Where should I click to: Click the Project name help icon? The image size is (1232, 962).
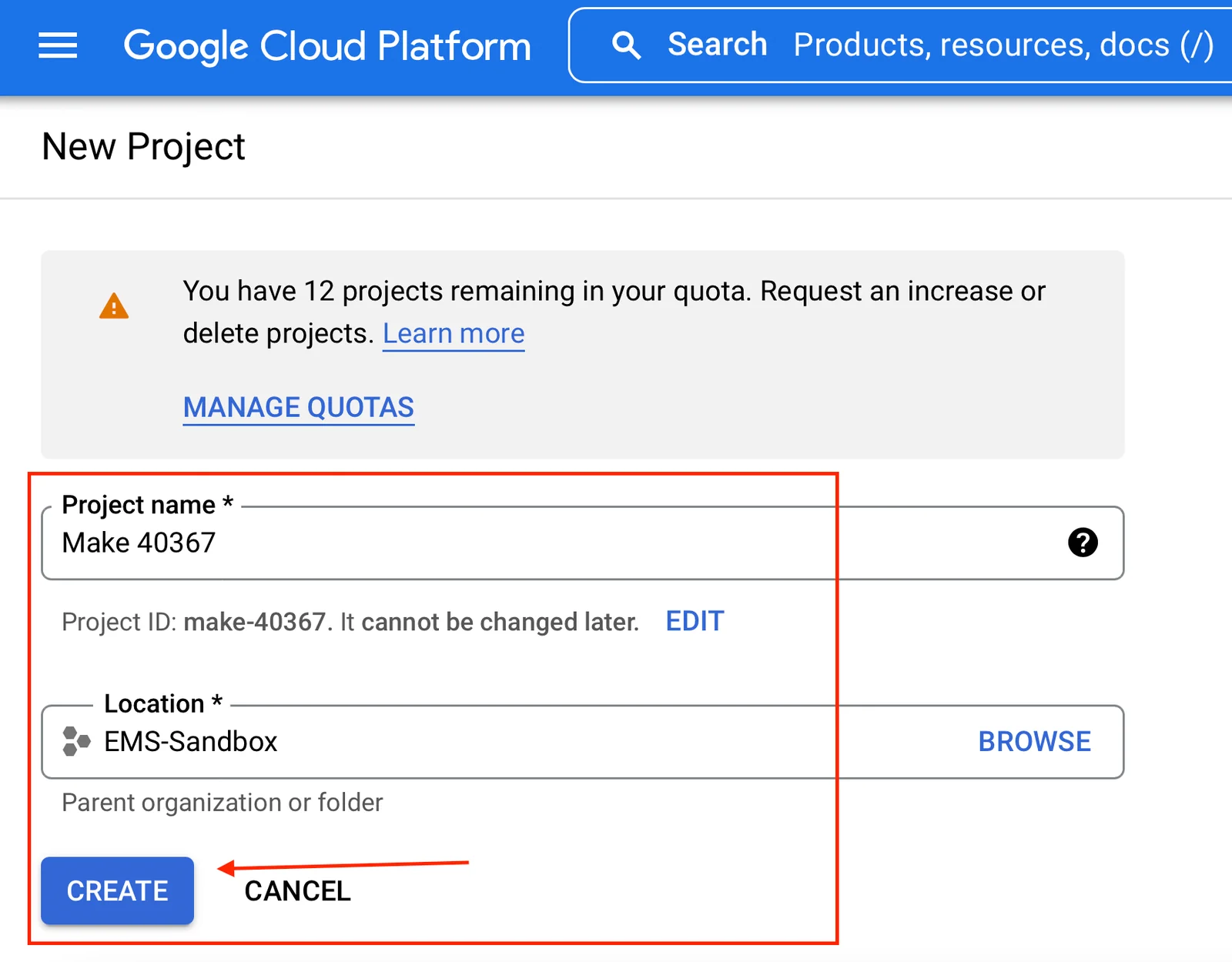pyautogui.click(x=1083, y=543)
